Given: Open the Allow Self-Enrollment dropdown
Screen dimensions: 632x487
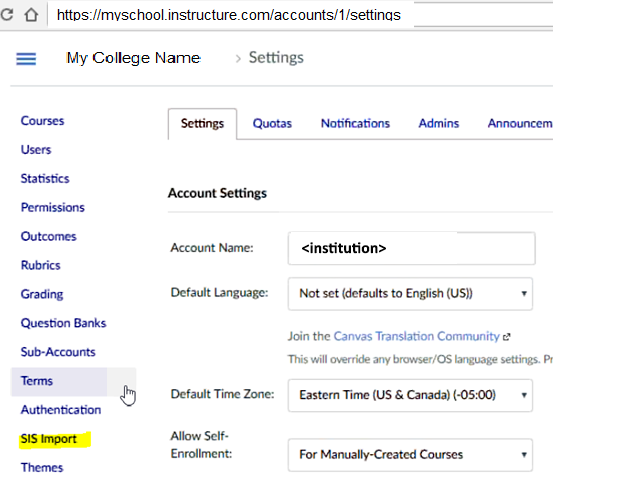Looking at the screenshot, I should click(410, 454).
